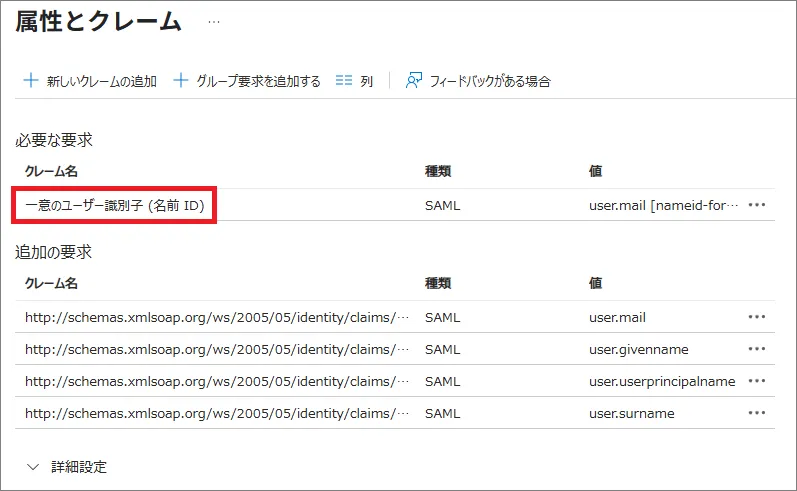Click クレーム名 column header under 追加の要求
Image resolution: width=797 pixels, height=491 pixels.
[51, 283]
